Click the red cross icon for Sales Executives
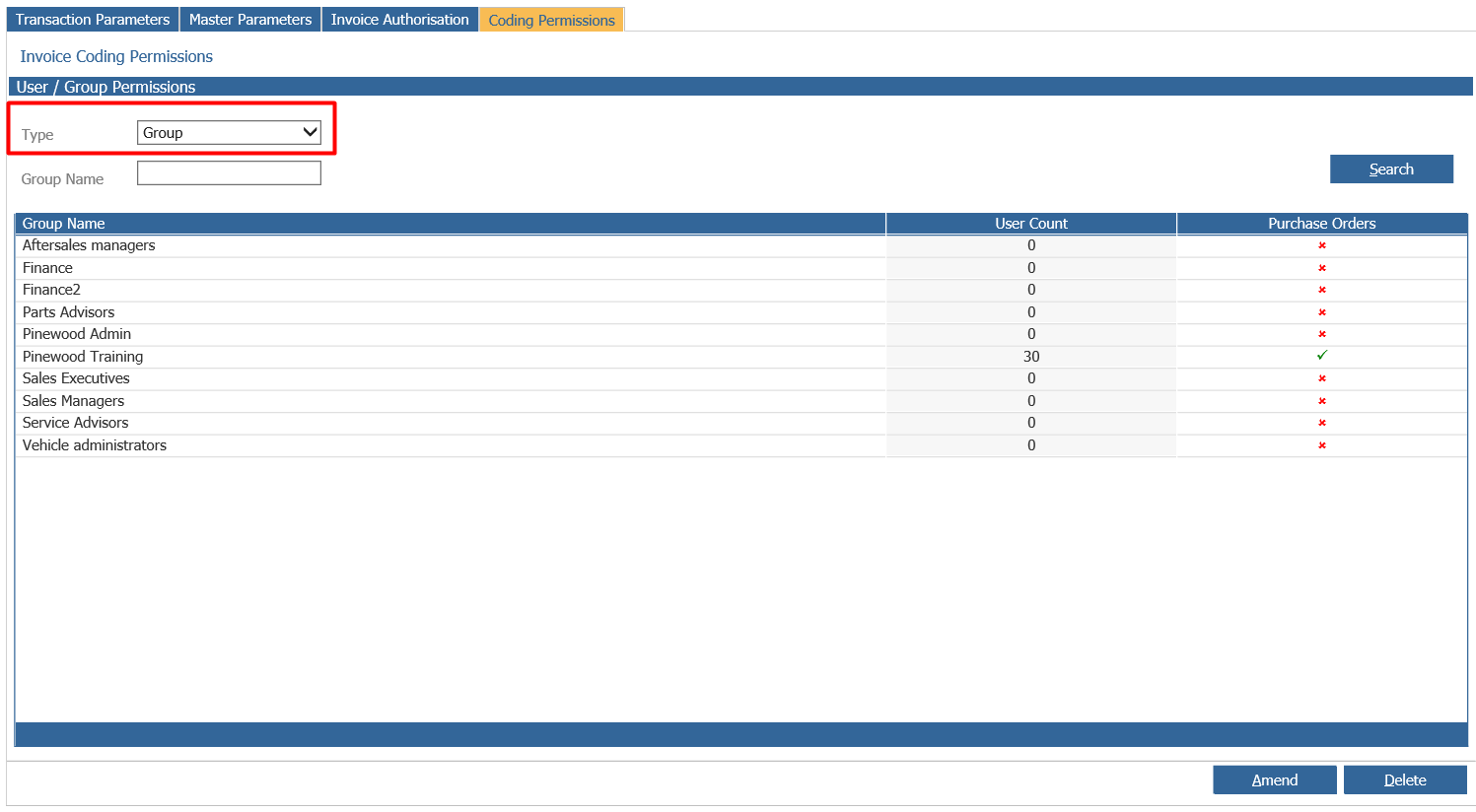Image resolution: width=1476 pixels, height=812 pixels. pos(1321,378)
